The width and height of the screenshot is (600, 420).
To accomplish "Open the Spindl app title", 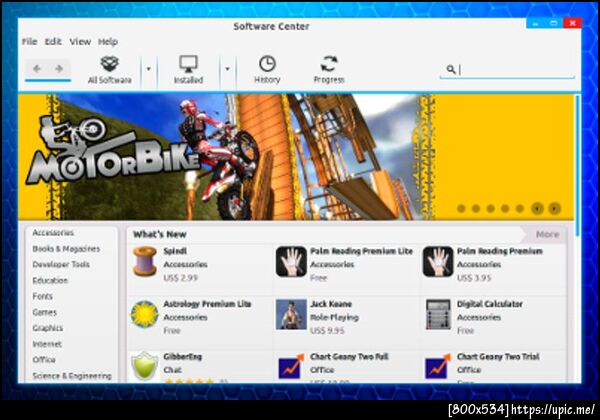I will [x=175, y=251].
